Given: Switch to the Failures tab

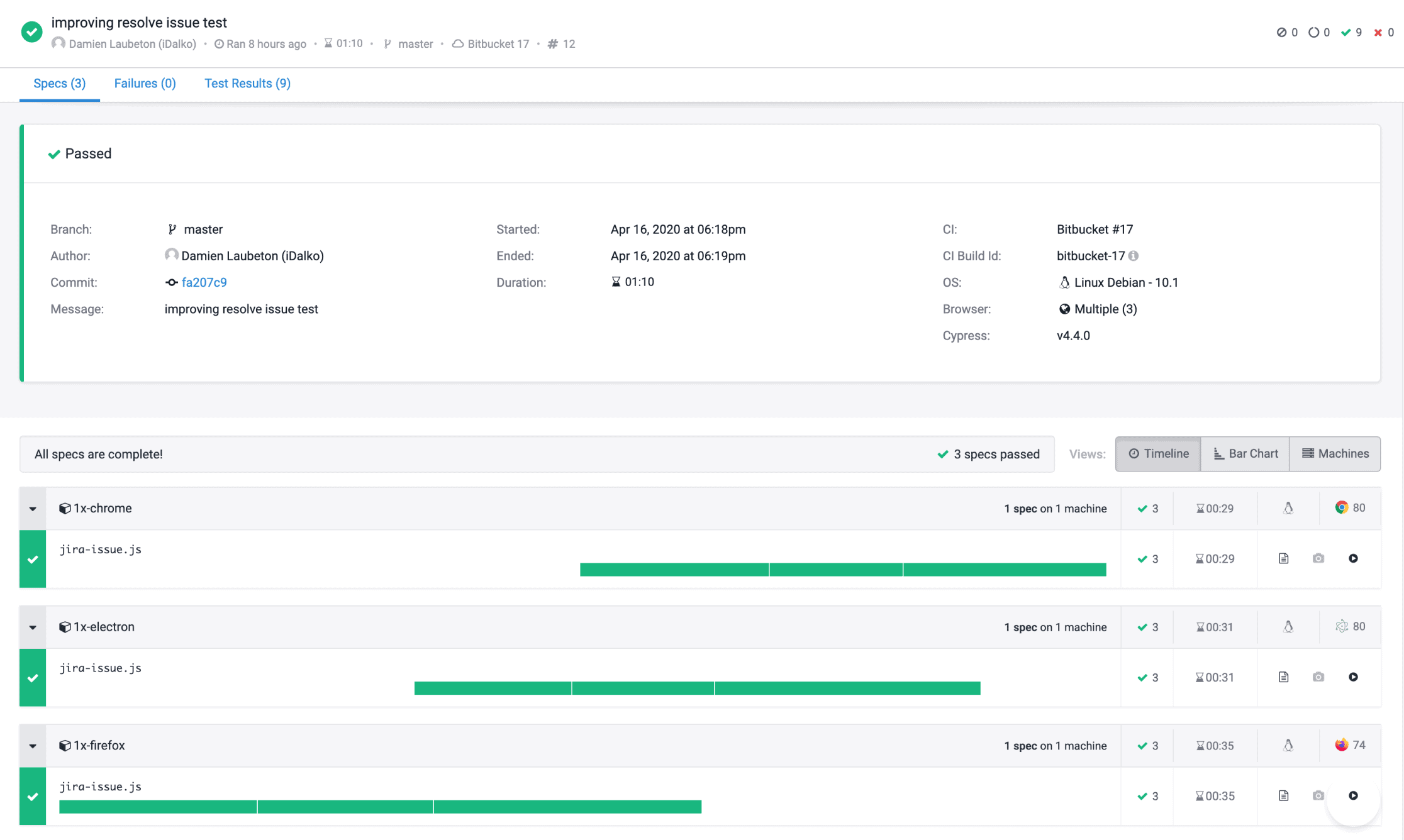Looking at the screenshot, I should click(x=144, y=83).
